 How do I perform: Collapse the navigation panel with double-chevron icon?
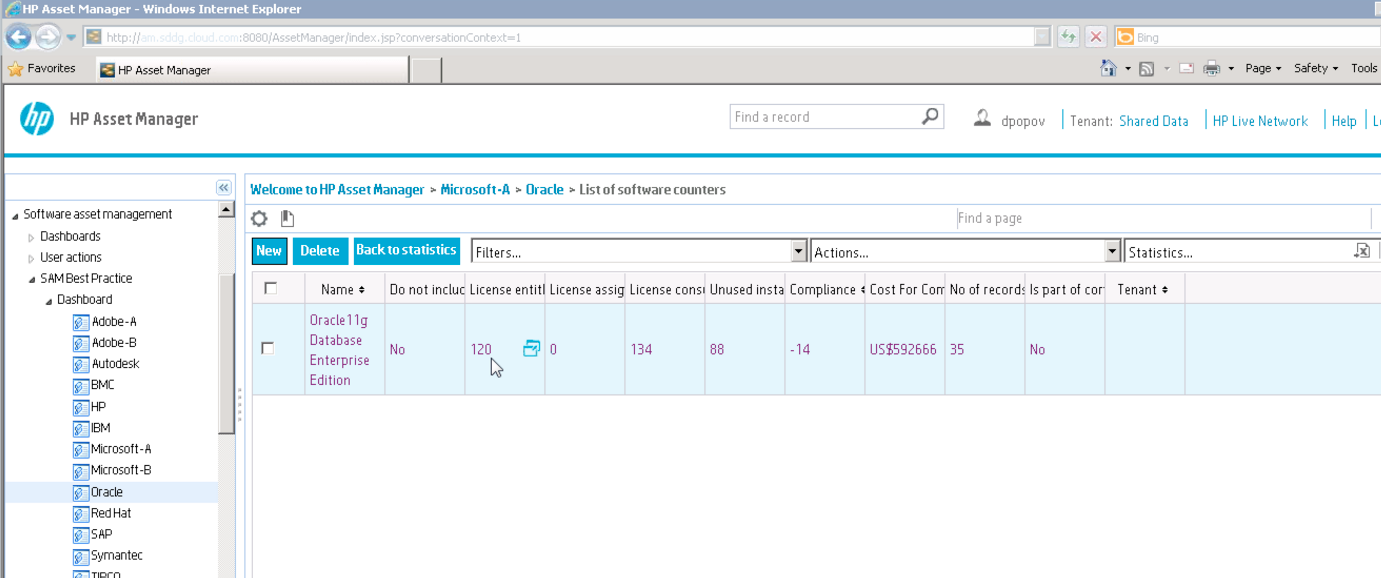(x=224, y=188)
